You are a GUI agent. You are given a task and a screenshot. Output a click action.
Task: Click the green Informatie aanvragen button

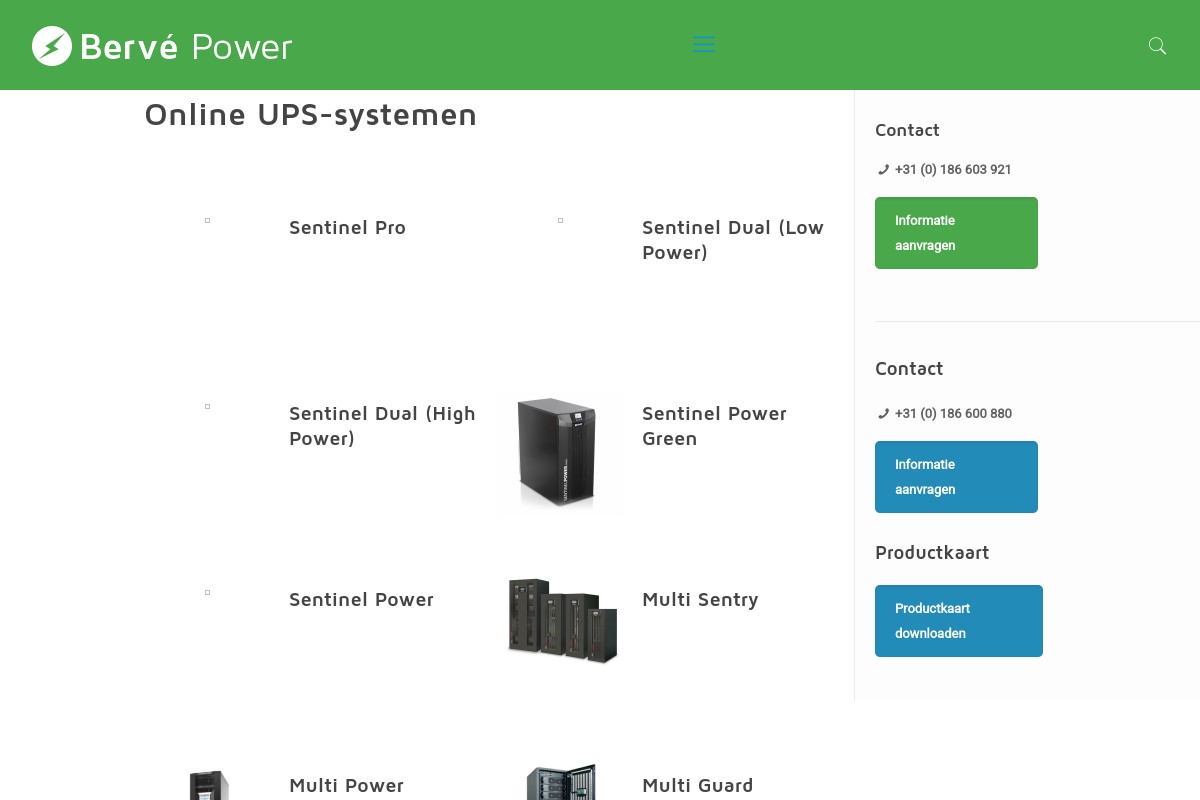coord(956,233)
